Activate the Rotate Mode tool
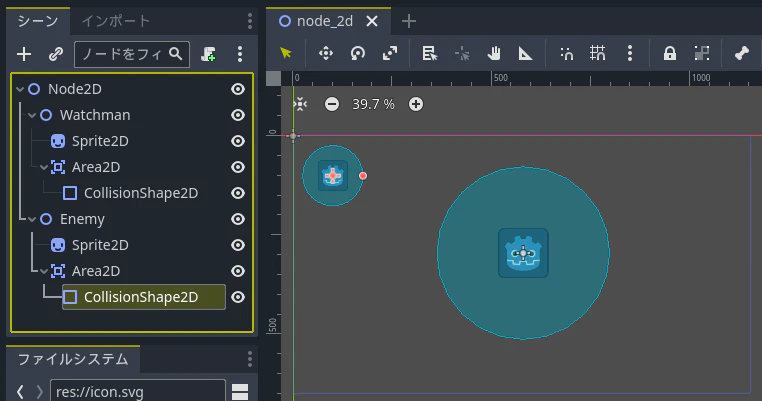Viewport: 762px width, 401px height. pos(358,53)
